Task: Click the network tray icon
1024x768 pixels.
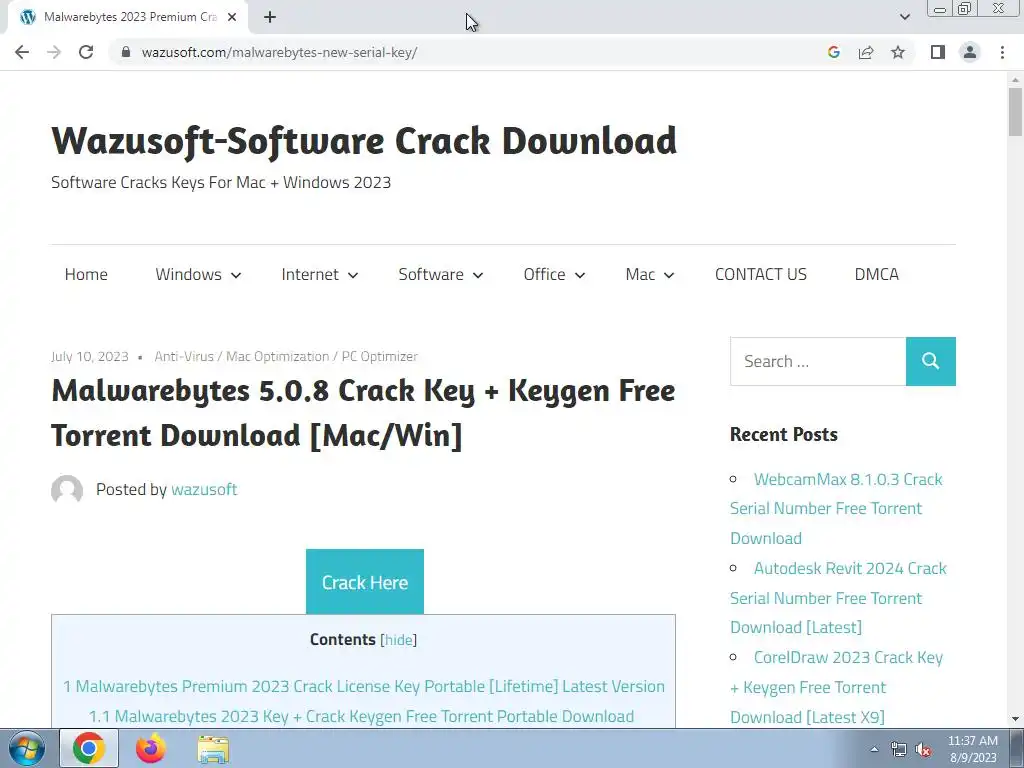Action: pyautogui.click(x=899, y=749)
